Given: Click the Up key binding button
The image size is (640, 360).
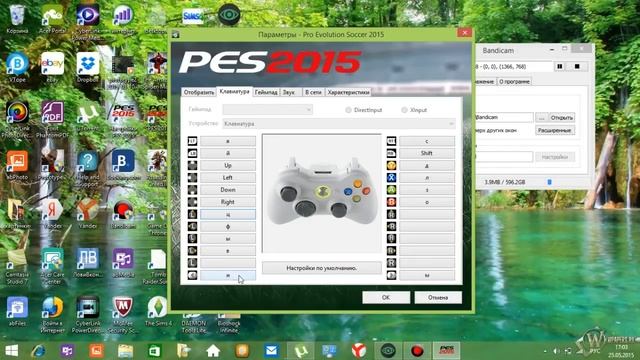Looking at the screenshot, I should 228,165.
